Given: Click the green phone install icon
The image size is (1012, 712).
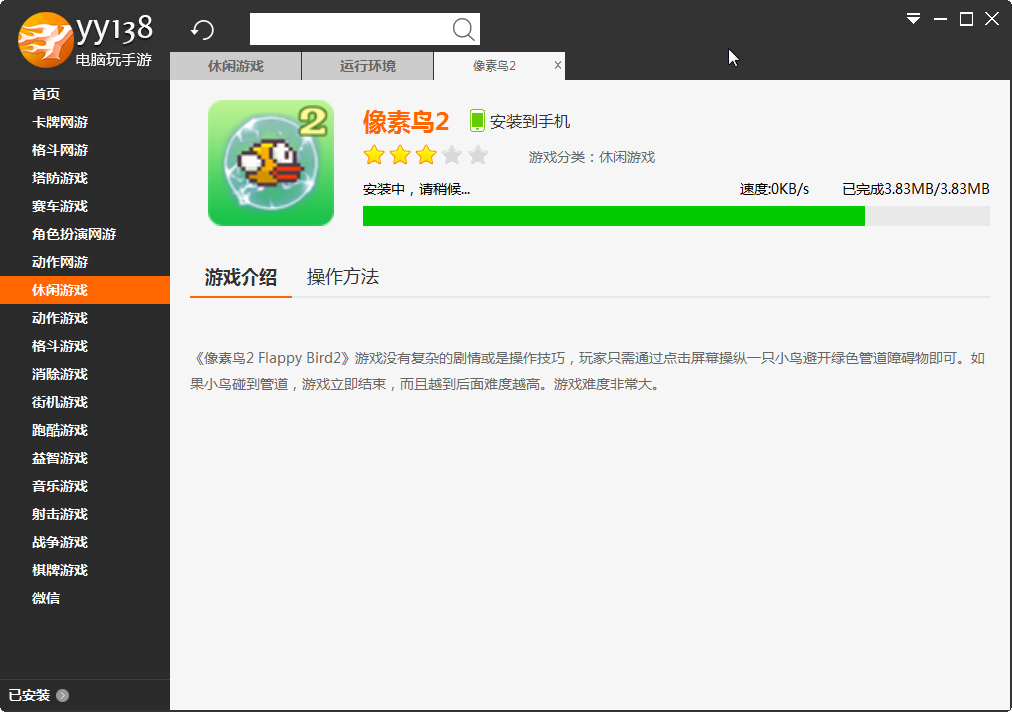Looking at the screenshot, I should [476, 121].
